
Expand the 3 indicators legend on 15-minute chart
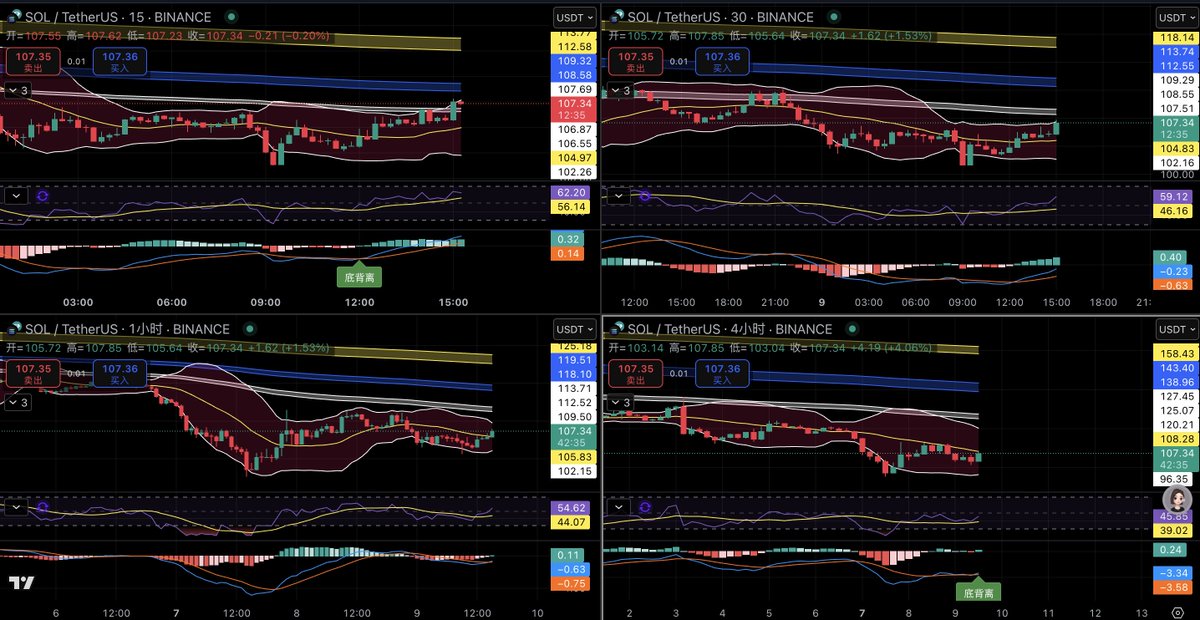point(19,90)
